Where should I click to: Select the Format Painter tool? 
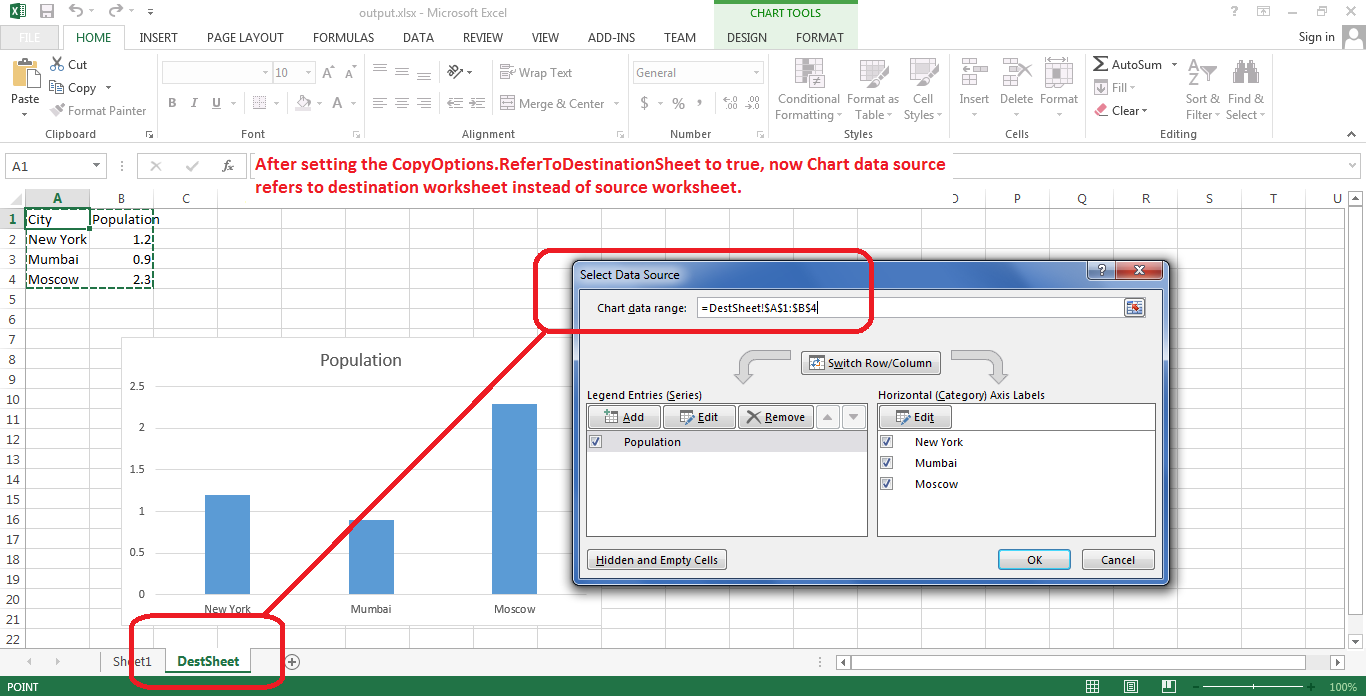(x=98, y=111)
